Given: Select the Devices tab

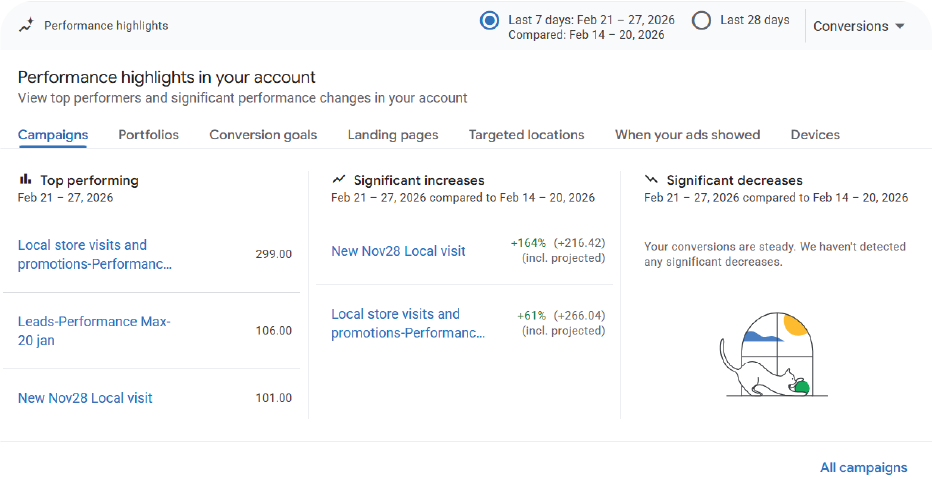Looking at the screenshot, I should 815,135.
